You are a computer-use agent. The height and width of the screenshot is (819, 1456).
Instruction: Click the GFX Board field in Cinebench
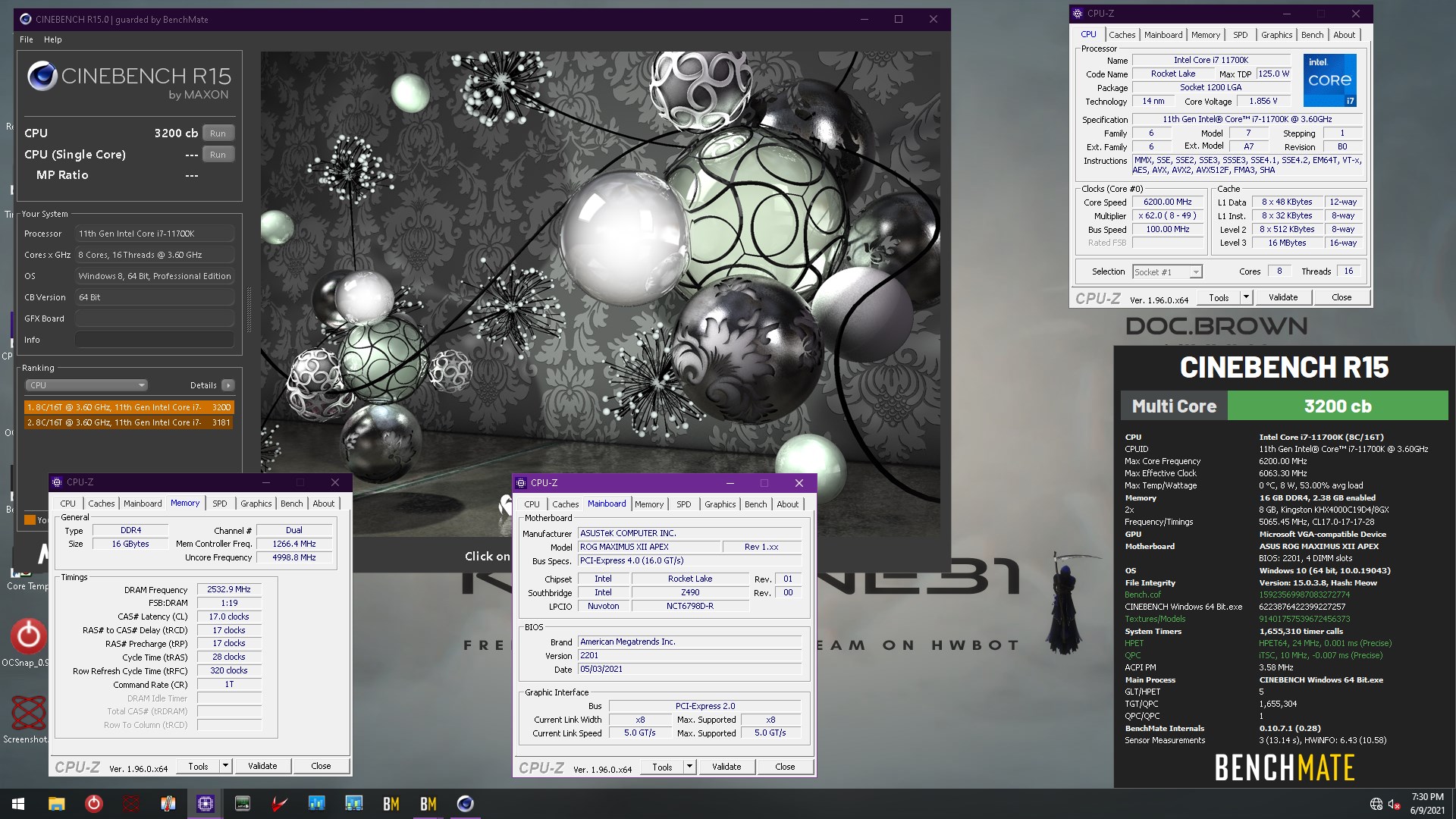click(x=154, y=318)
